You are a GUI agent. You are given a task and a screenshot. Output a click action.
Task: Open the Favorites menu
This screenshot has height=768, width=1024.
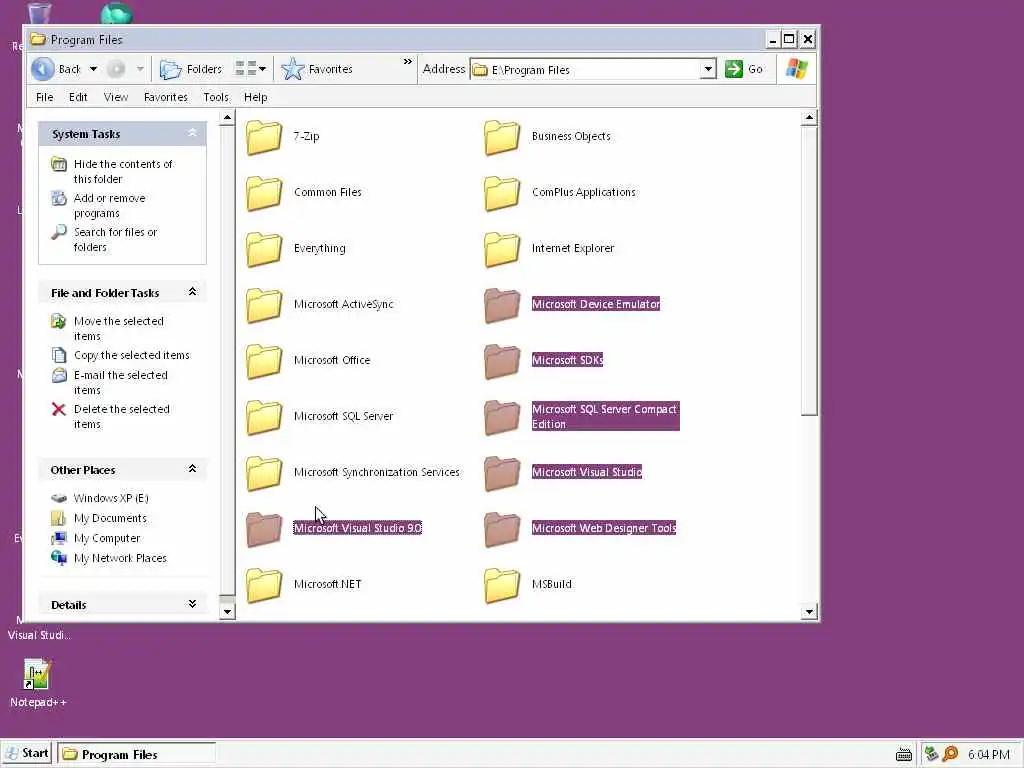(x=165, y=97)
